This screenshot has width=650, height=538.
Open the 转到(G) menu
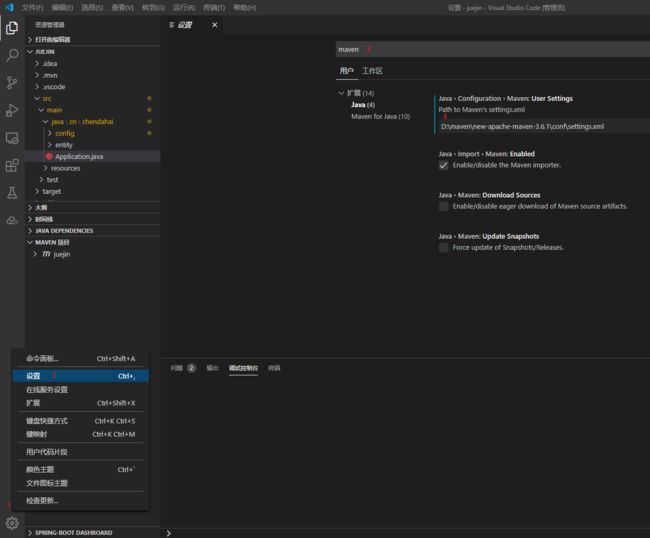point(153,7)
